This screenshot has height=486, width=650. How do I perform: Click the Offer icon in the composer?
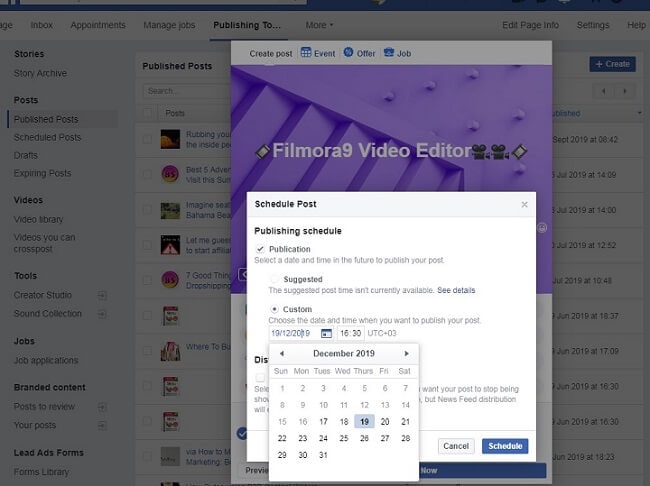348,53
